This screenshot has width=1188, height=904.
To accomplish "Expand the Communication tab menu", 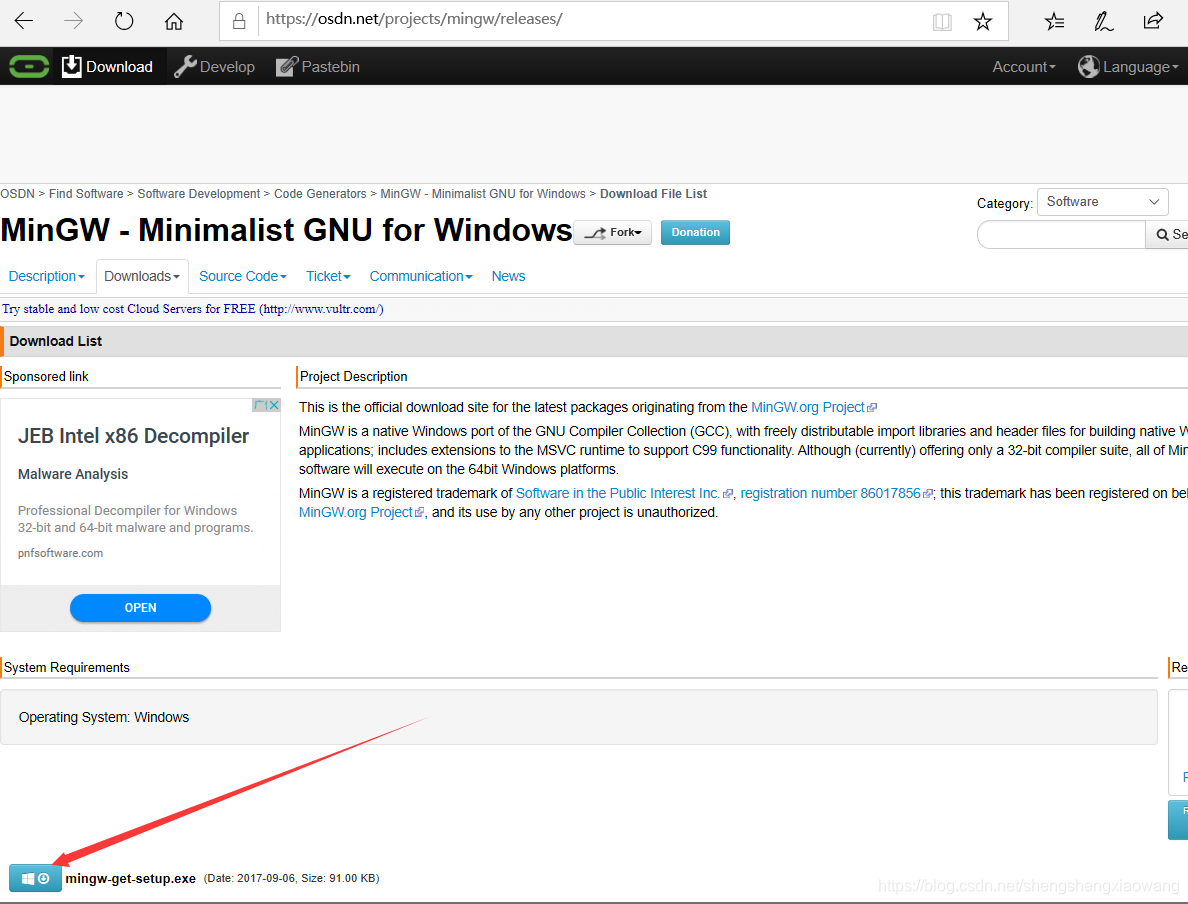I will [420, 277].
